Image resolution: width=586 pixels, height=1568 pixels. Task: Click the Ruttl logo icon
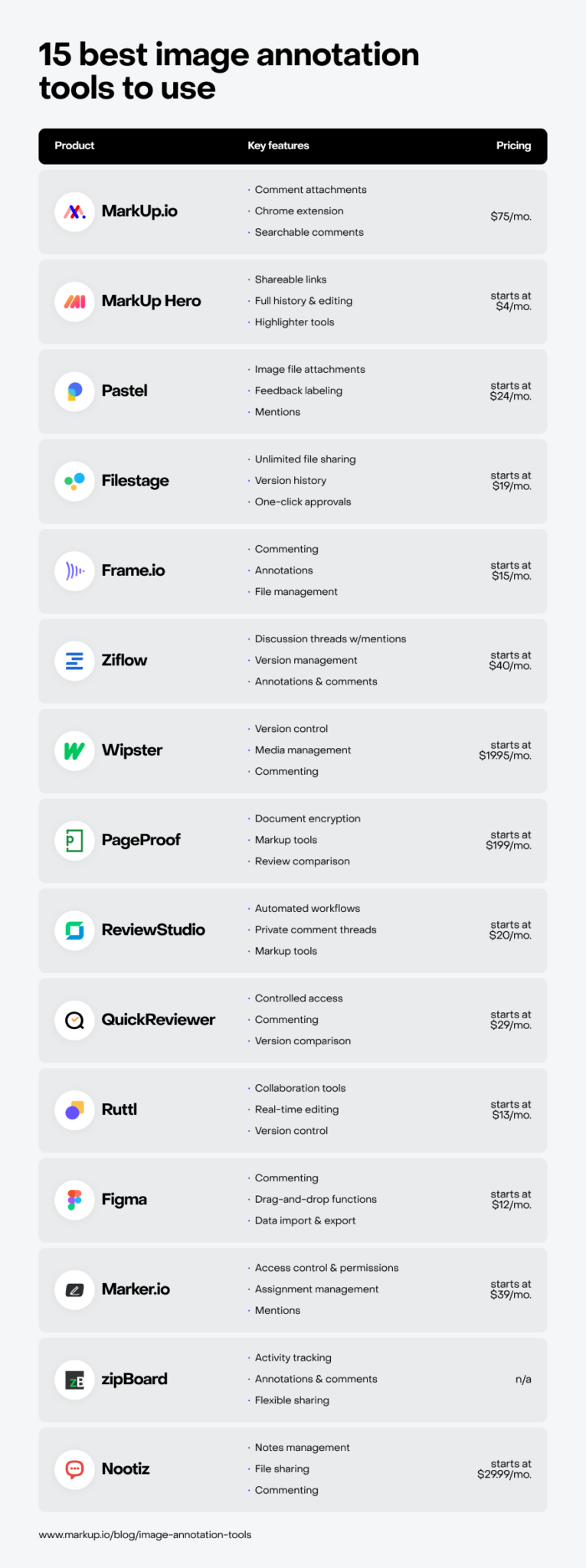(x=74, y=1110)
